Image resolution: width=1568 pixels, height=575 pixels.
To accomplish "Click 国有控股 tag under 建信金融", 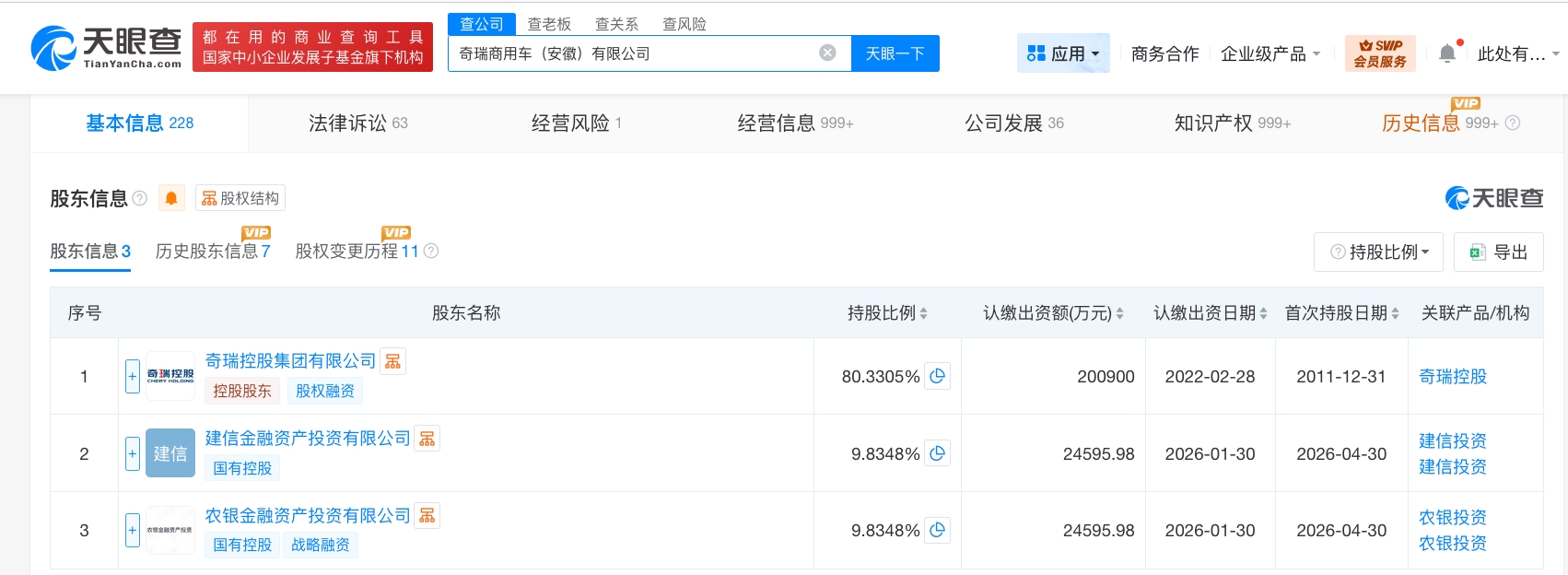I will tap(242, 468).
